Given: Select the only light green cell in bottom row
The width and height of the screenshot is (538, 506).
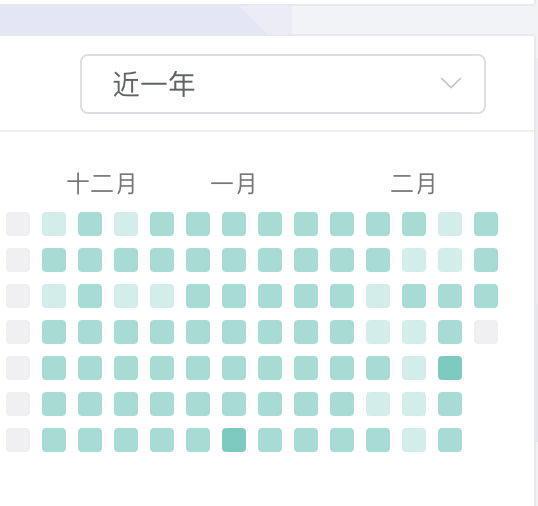Looking at the screenshot, I should click(x=414, y=440).
